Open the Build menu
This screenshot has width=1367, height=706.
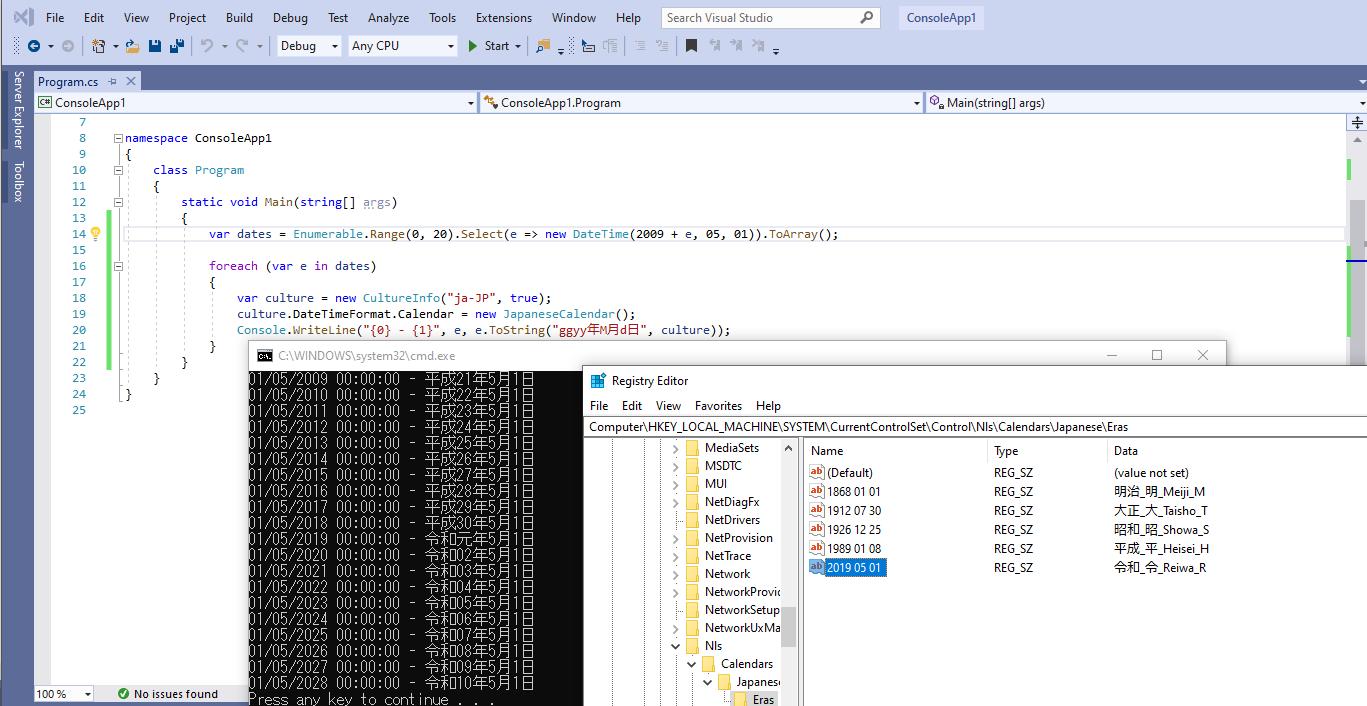click(239, 17)
